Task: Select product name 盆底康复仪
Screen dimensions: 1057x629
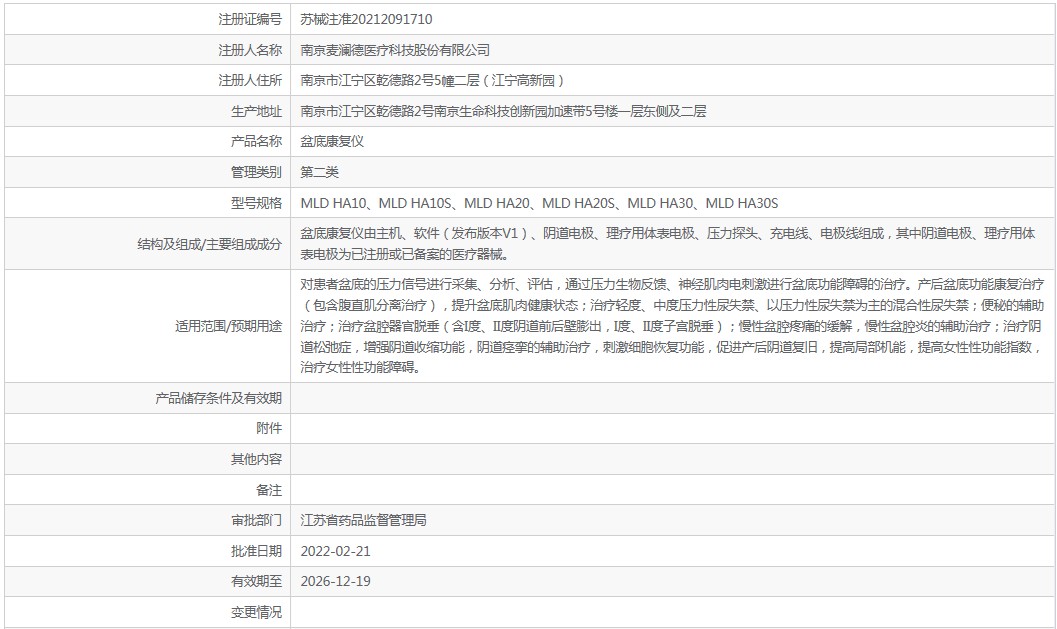Action: tap(332, 141)
